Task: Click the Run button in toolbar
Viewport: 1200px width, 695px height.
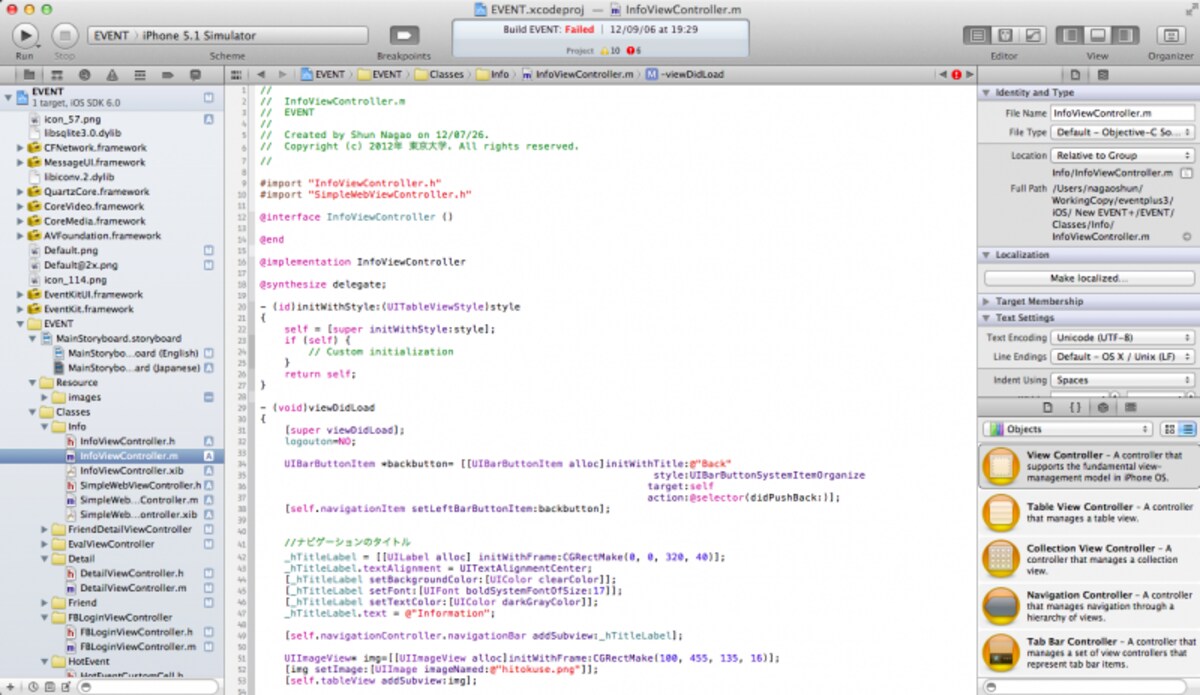Action: [25, 35]
